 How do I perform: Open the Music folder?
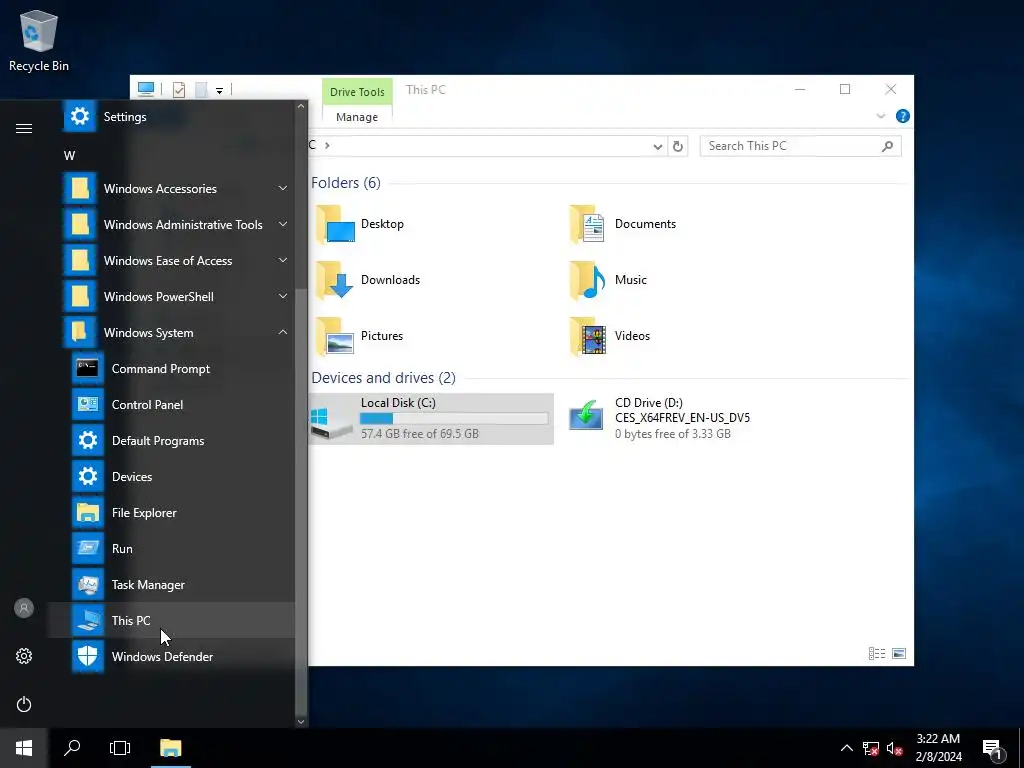pyautogui.click(x=608, y=280)
